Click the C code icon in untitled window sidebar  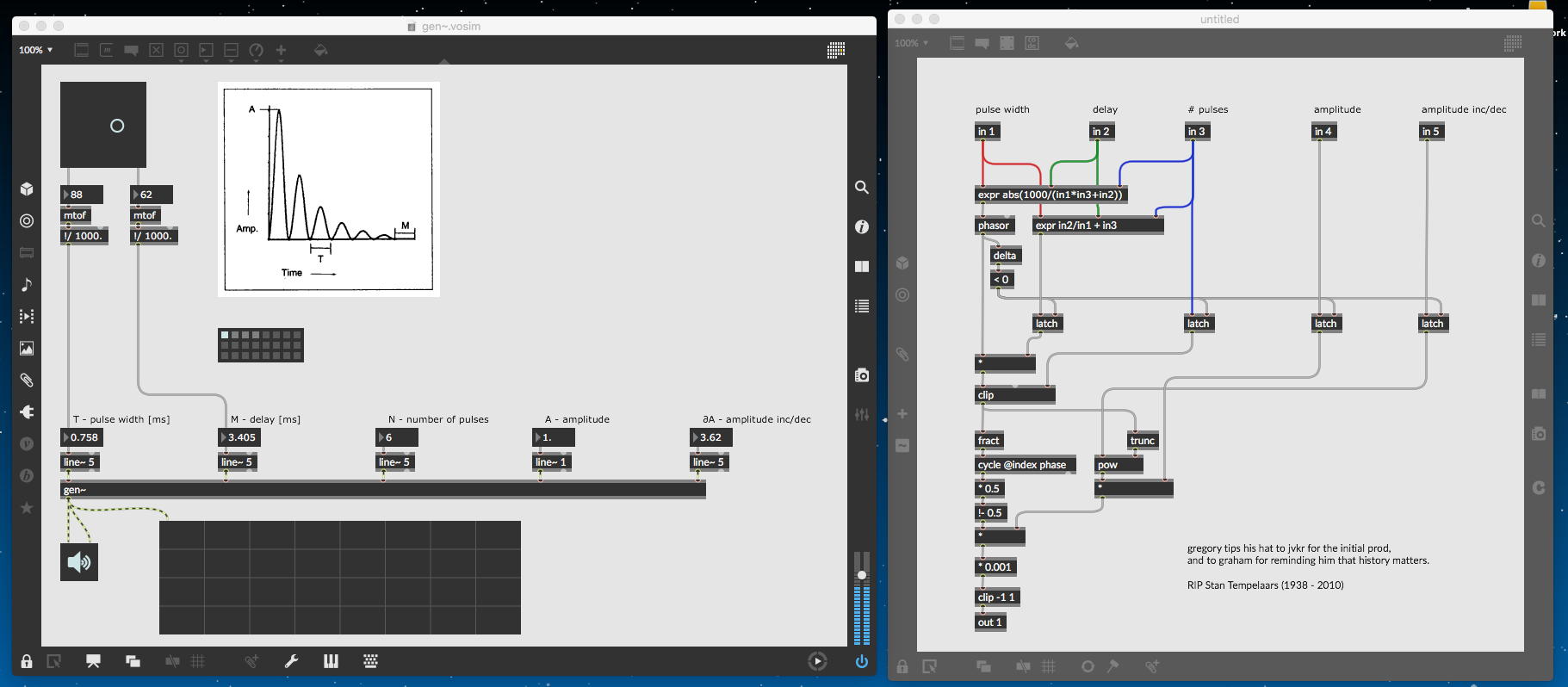(1538, 487)
